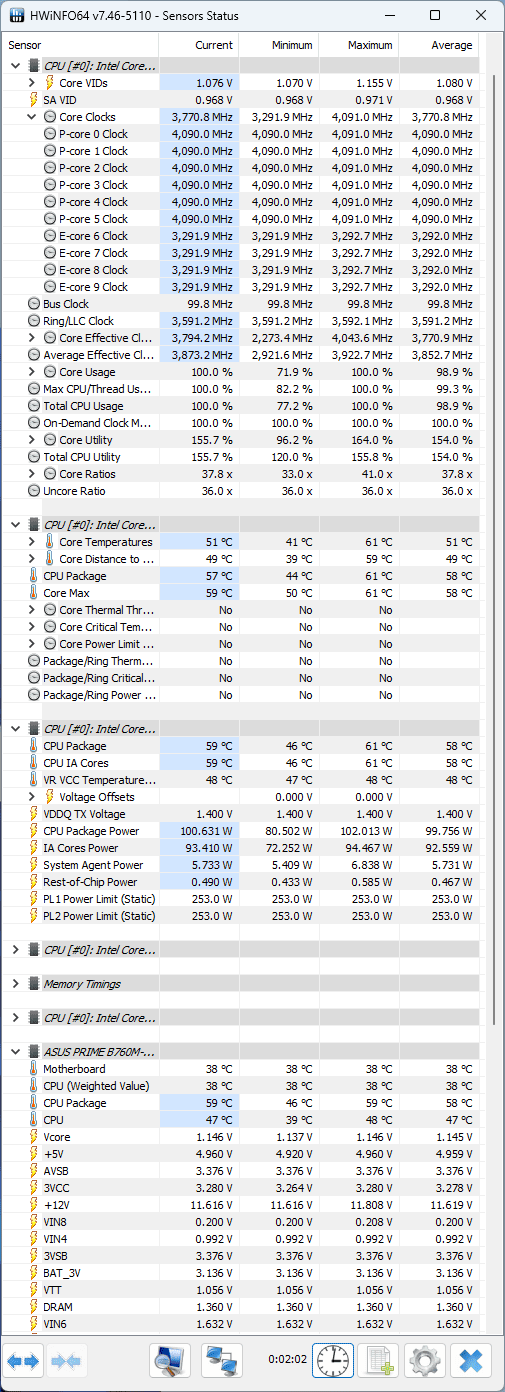
Task: Open the sensor summary monitor icon
Action: tap(170, 1360)
